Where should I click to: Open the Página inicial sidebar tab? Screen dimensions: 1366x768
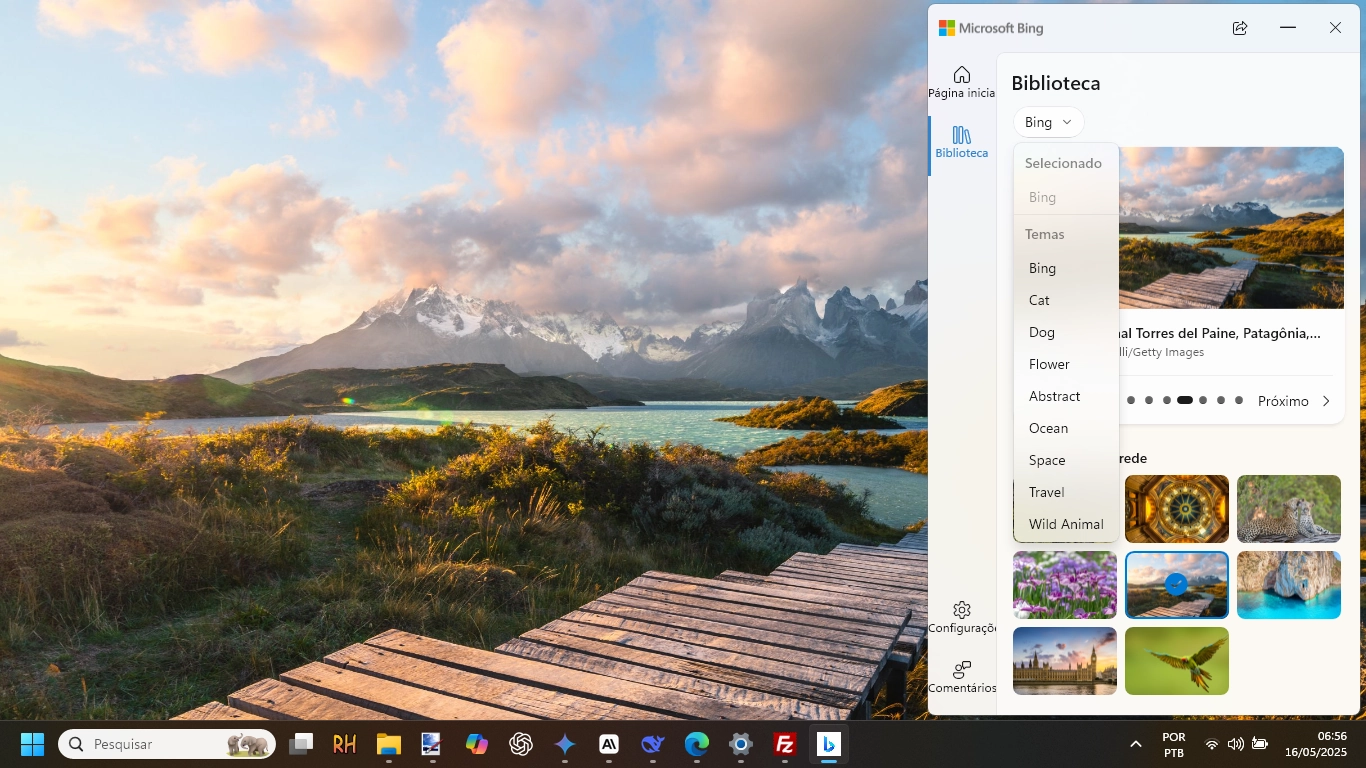pyautogui.click(x=961, y=82)
